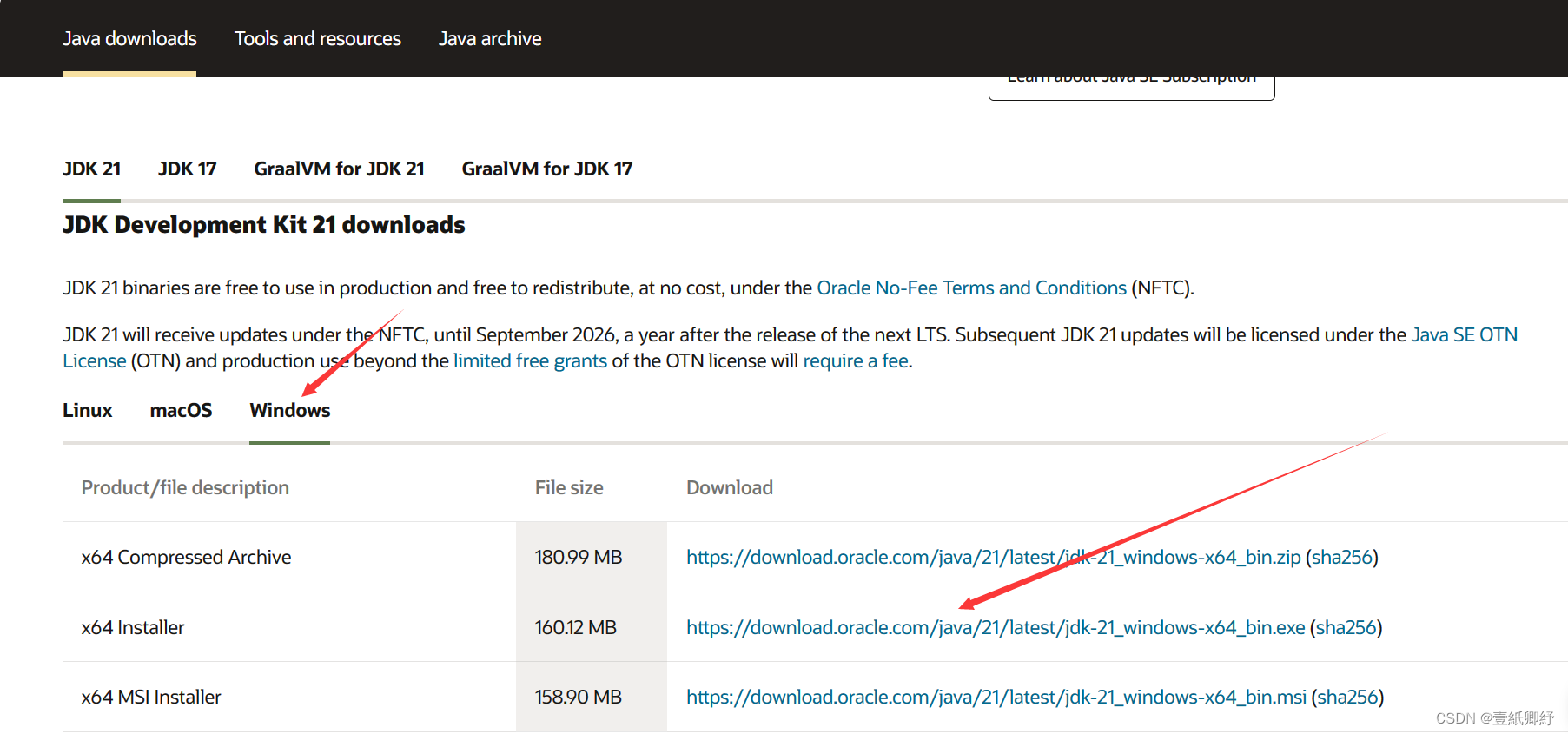Open the require a fee link
Screen dimensions: 1568x734
pos(856,360)
